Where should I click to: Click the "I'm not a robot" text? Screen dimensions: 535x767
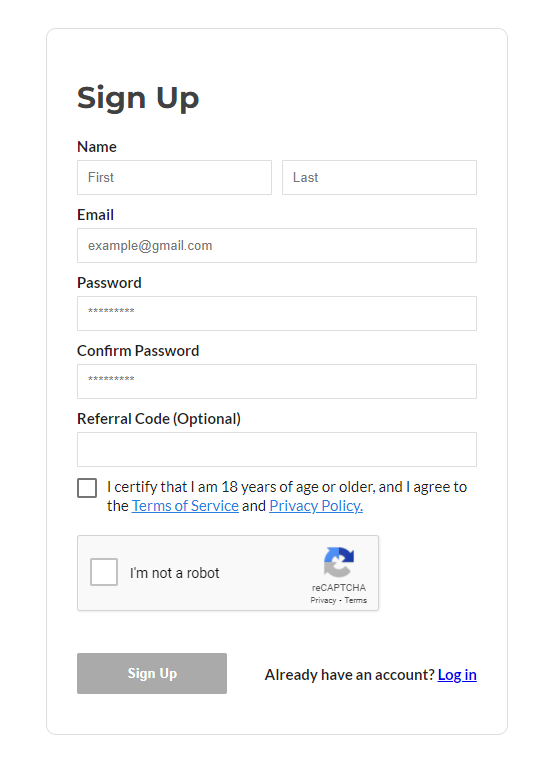(x=175, y=573)
